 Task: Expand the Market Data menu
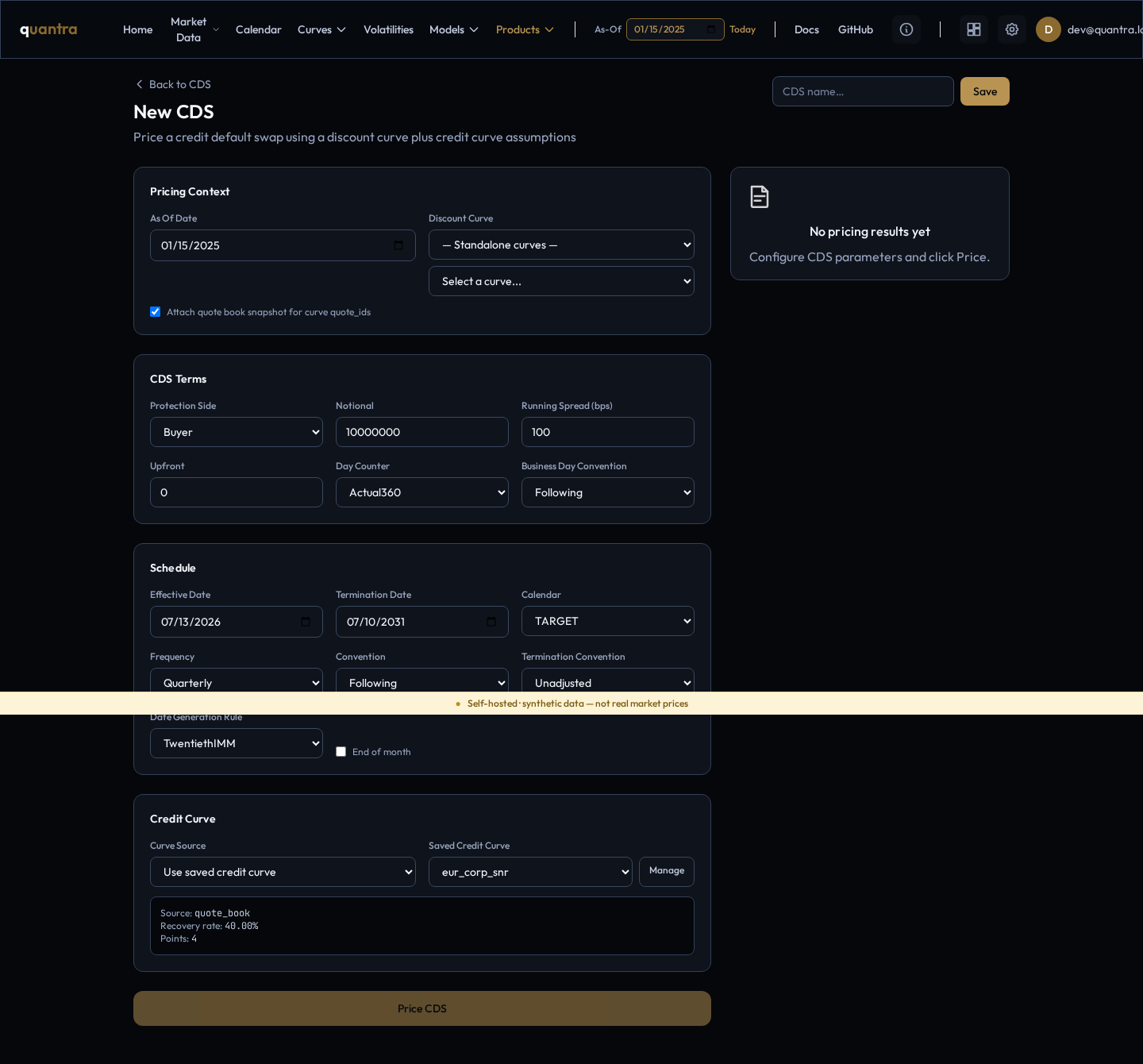pos(194,29)
